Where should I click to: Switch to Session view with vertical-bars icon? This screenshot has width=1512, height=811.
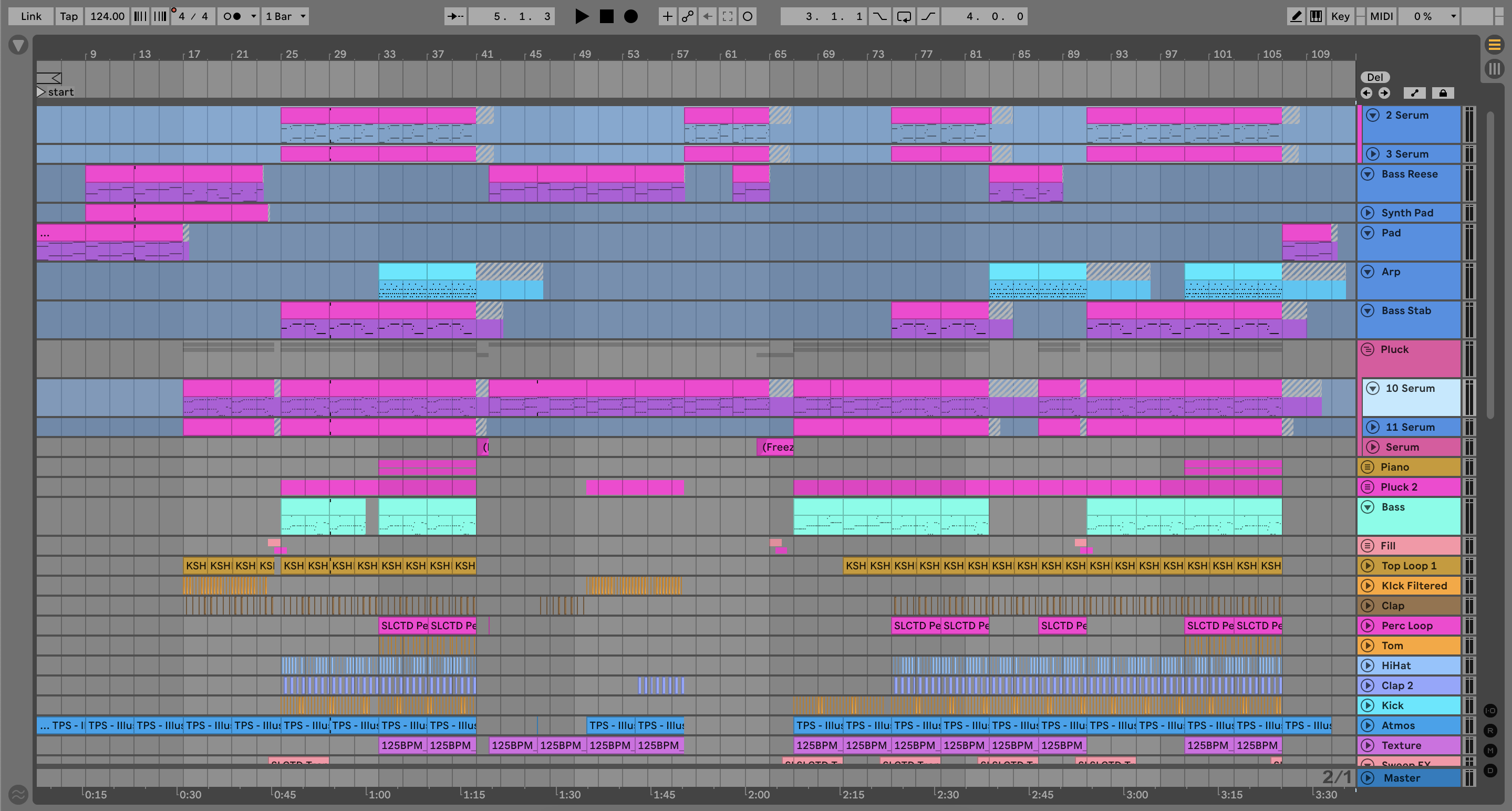(1494, 69)
